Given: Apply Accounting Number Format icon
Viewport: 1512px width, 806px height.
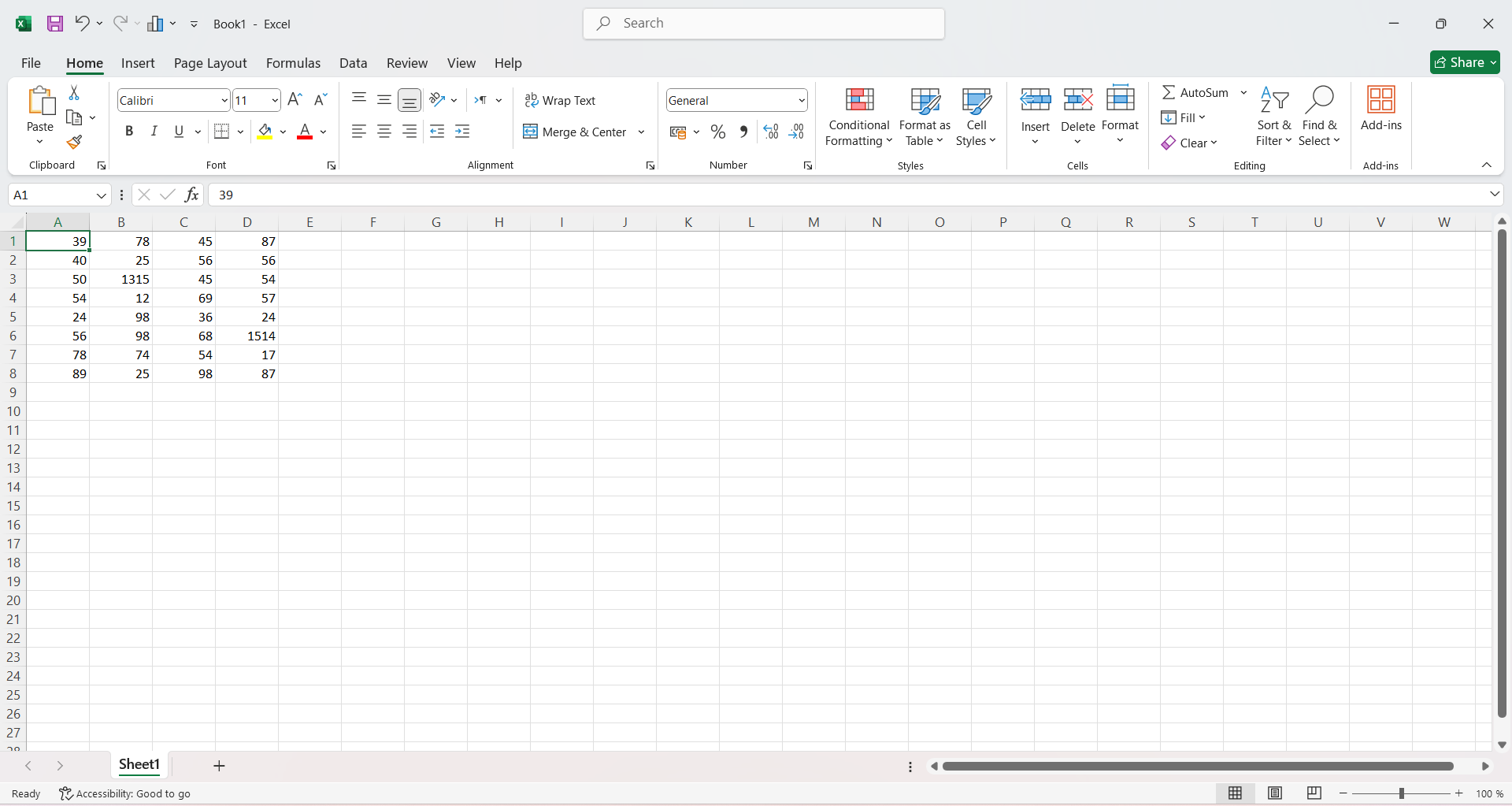Looking at the screenshot, I should point(678,132).
